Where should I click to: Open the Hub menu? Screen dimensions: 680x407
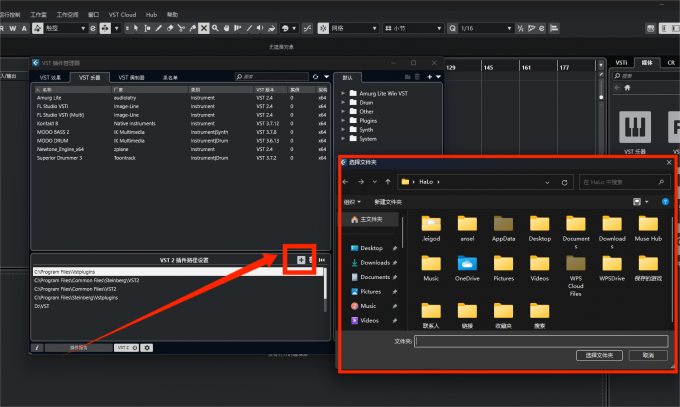tap(151, 15)
